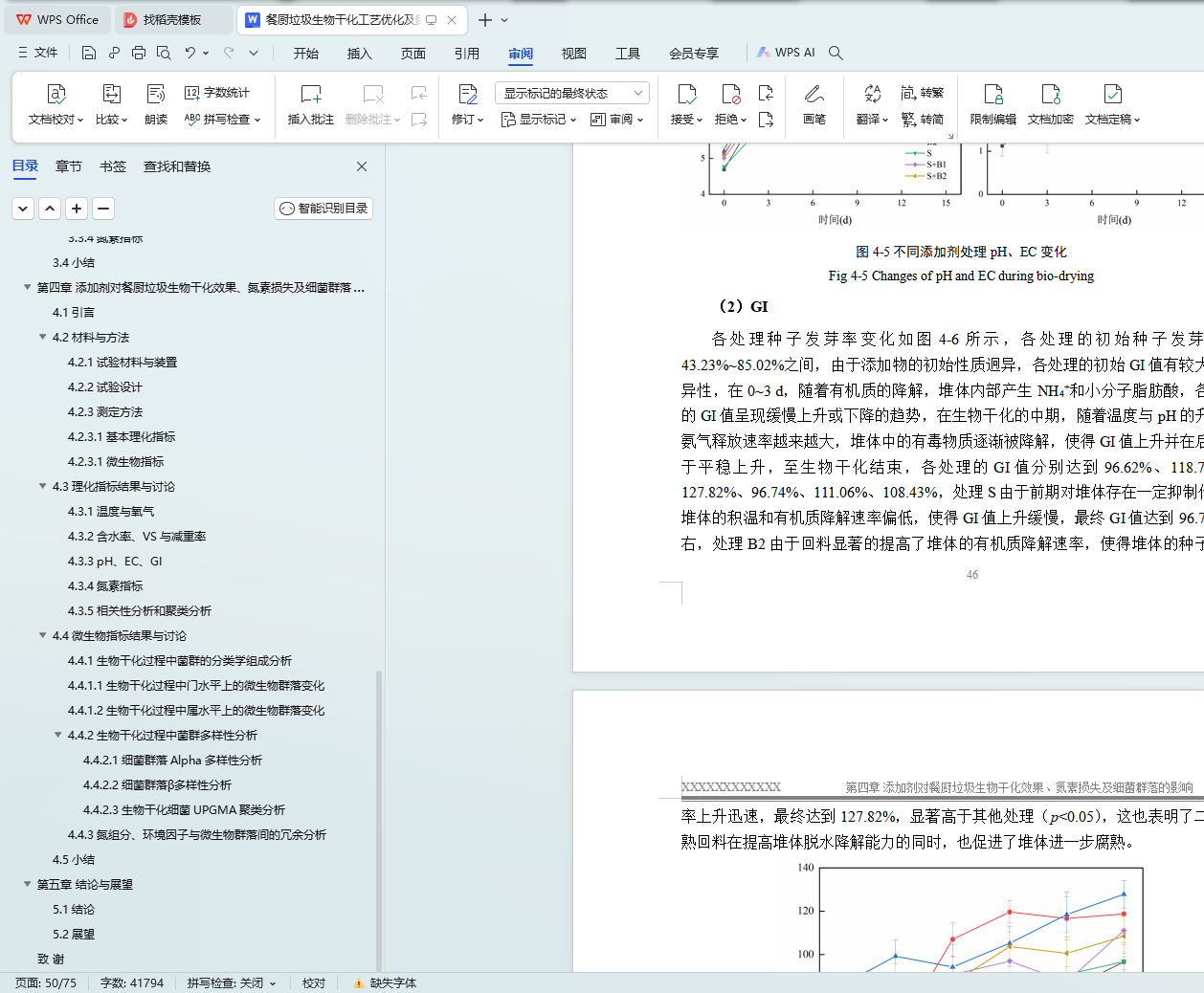Collapse 4.4.2 outline node triangle

pyautogui.click(x=57, y=735)
